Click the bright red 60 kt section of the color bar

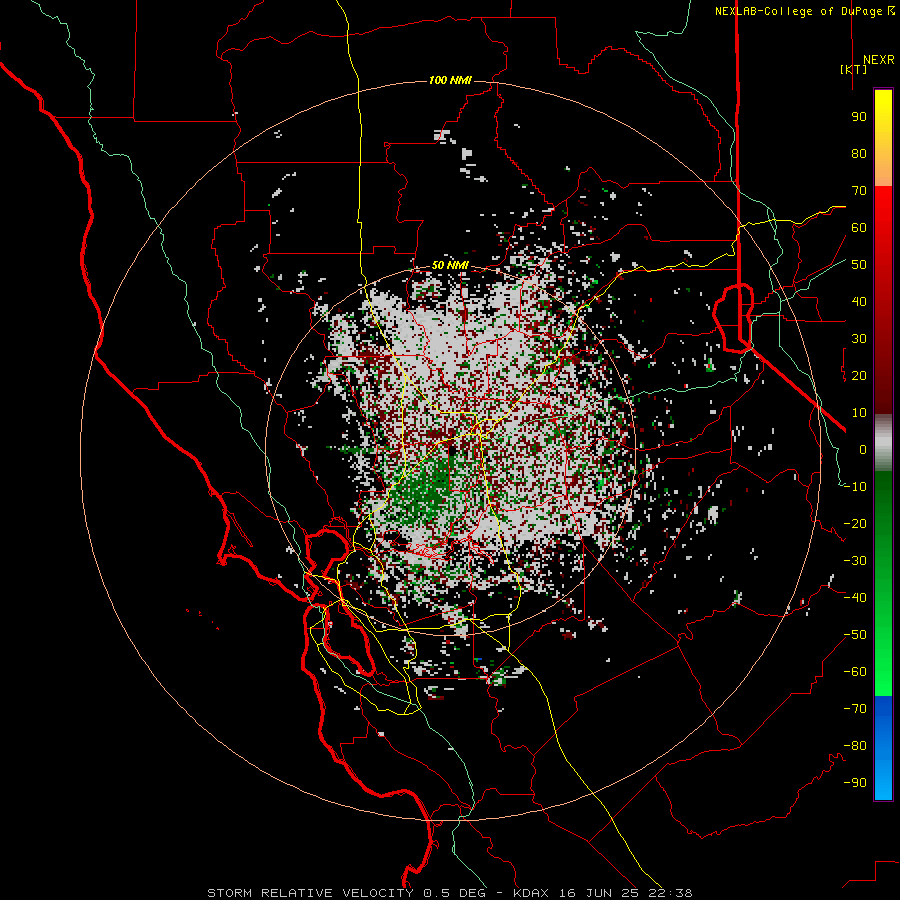[883, 227]
